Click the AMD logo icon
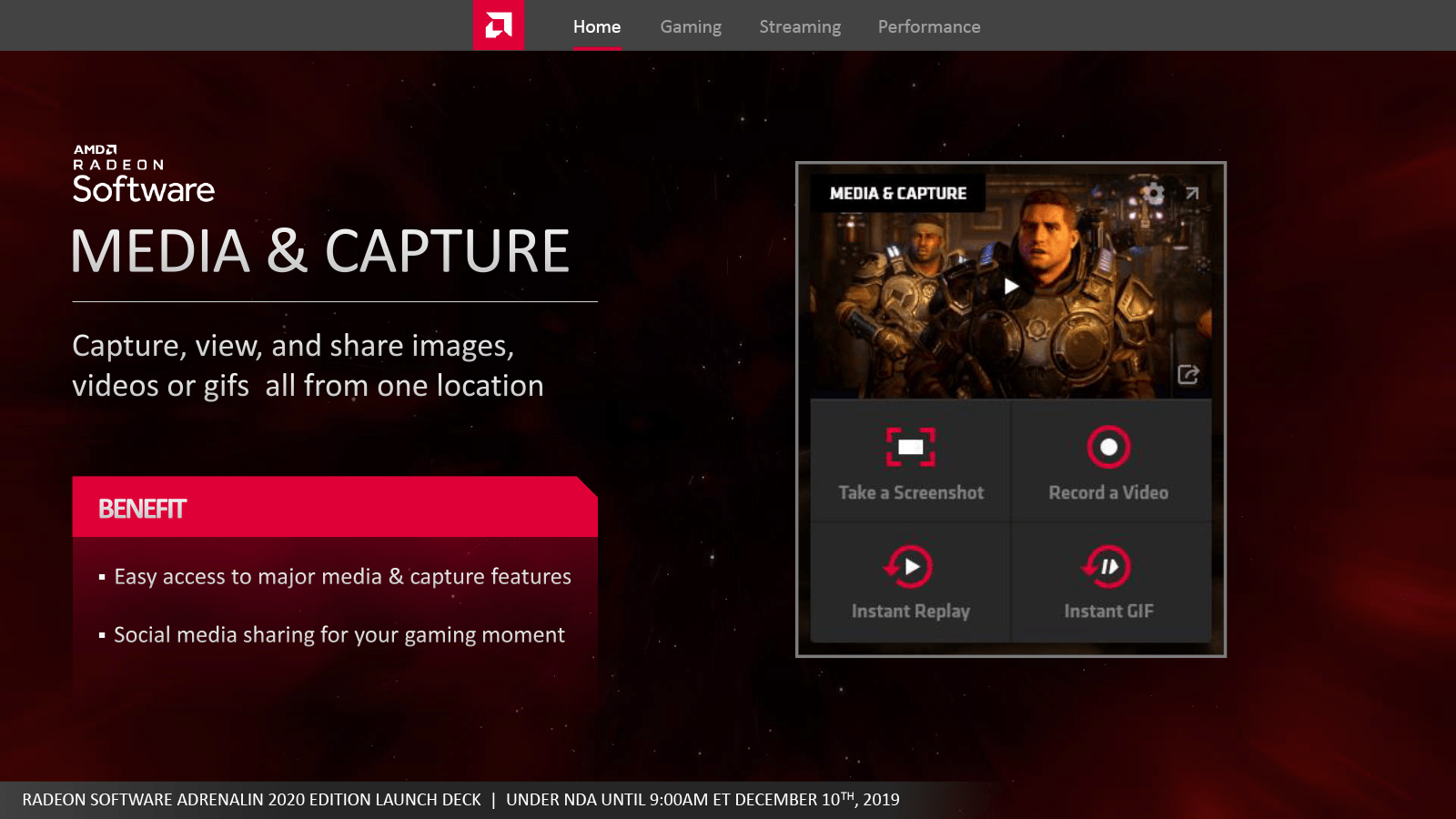This screenshot has height=819, width=1456. point(499,25)
